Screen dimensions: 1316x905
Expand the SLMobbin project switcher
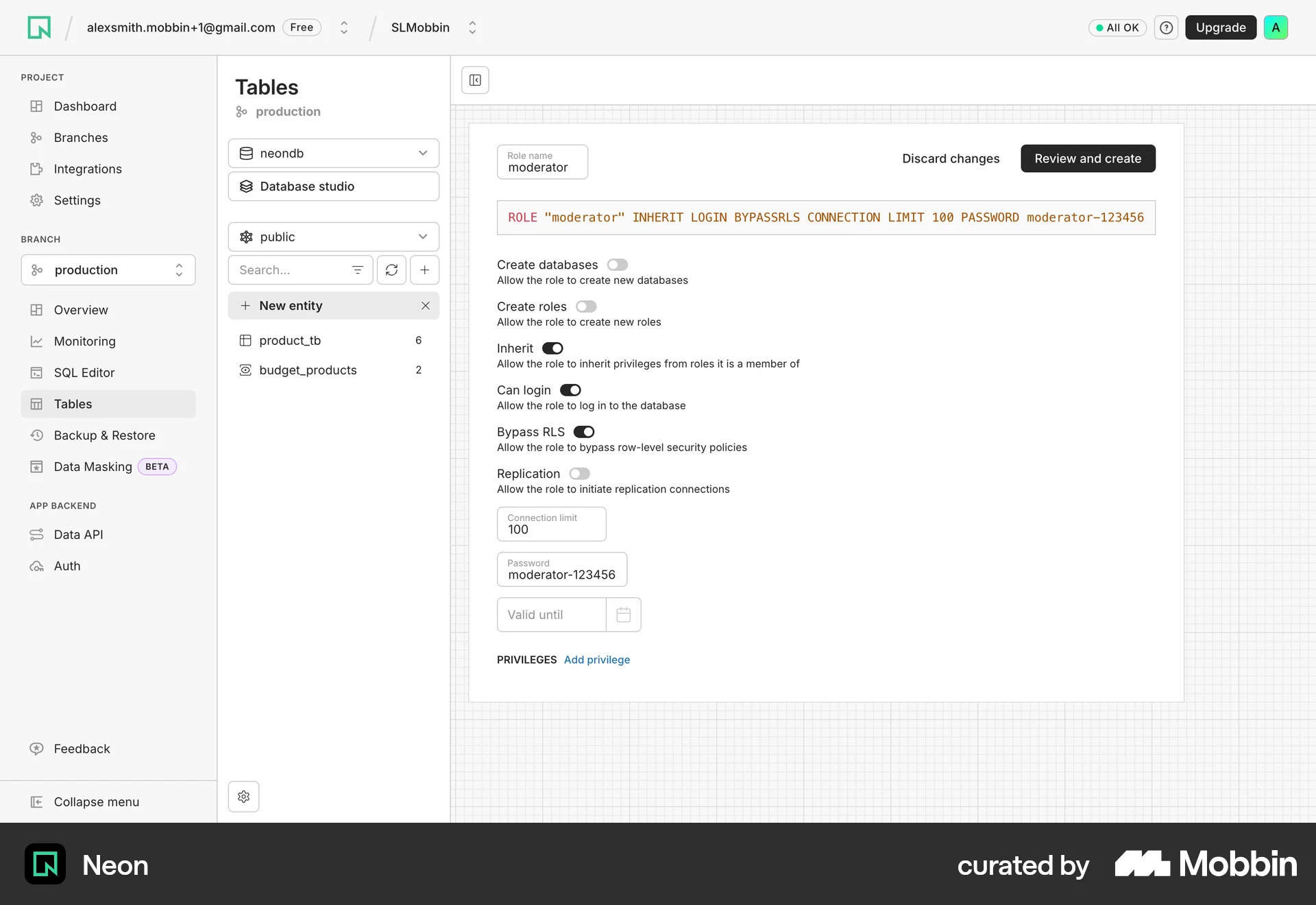click(x=472, y=27)
